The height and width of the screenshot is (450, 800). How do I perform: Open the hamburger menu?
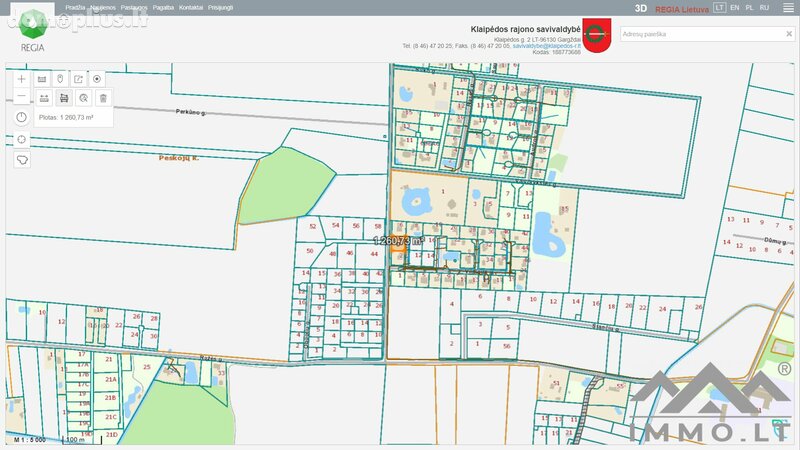tap(788, 8)
